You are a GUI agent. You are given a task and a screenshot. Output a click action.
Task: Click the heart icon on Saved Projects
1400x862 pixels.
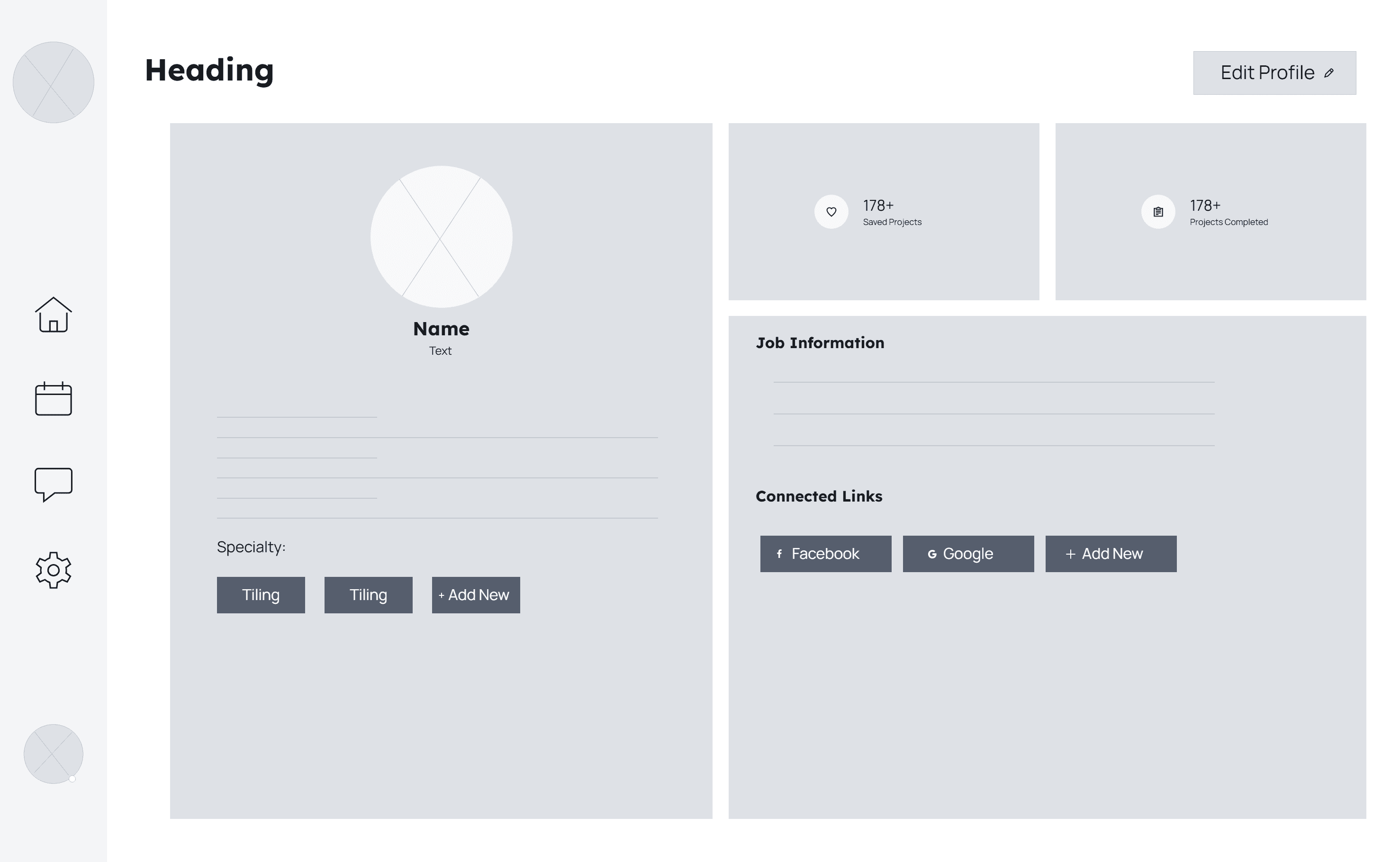coord(830,211)
